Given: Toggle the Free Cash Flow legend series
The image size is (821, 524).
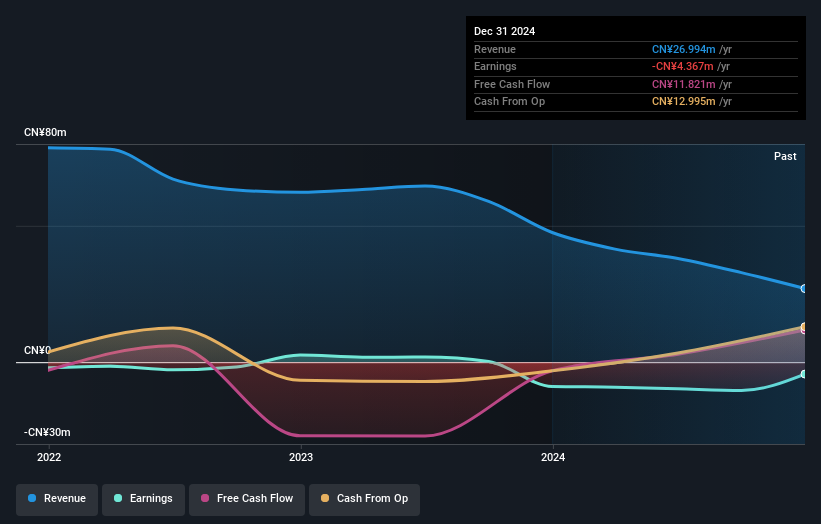Looking at the screenshot, I should [247, 498].
